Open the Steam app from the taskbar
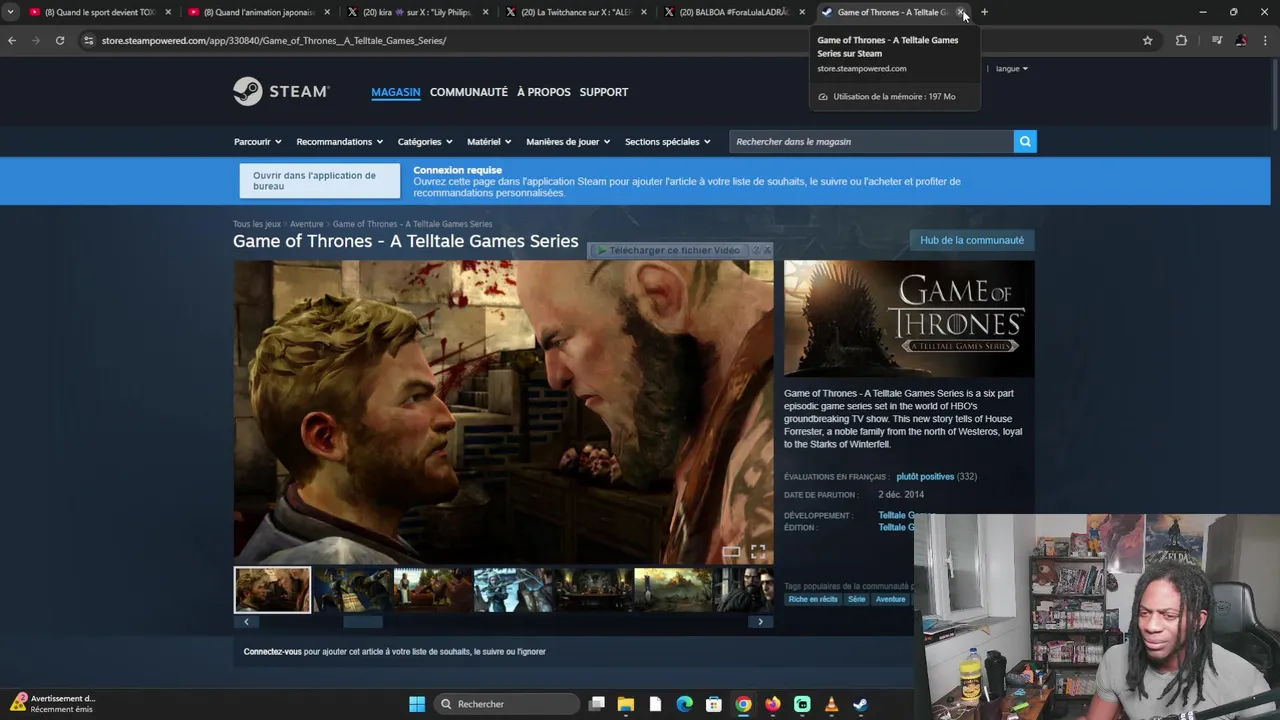This screenshot has width=1280, height=720. (x=861, y=704)
